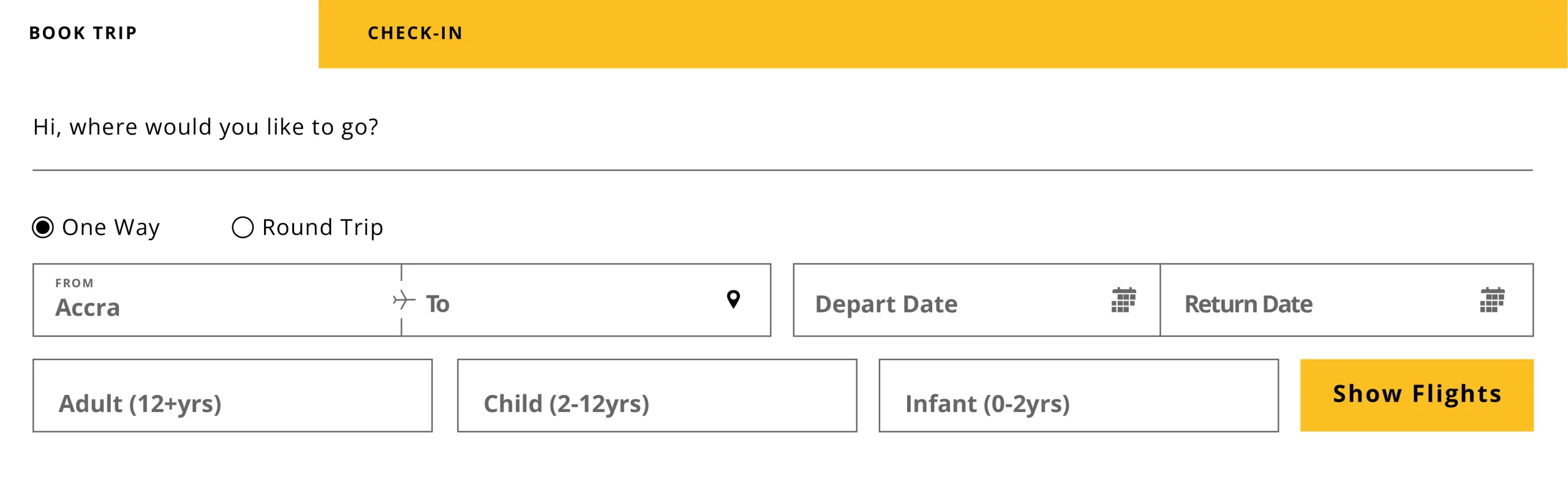This screenshot has height=488, width=1568.
Task: Open the Return Date calendar icon
Action: 1492,300
